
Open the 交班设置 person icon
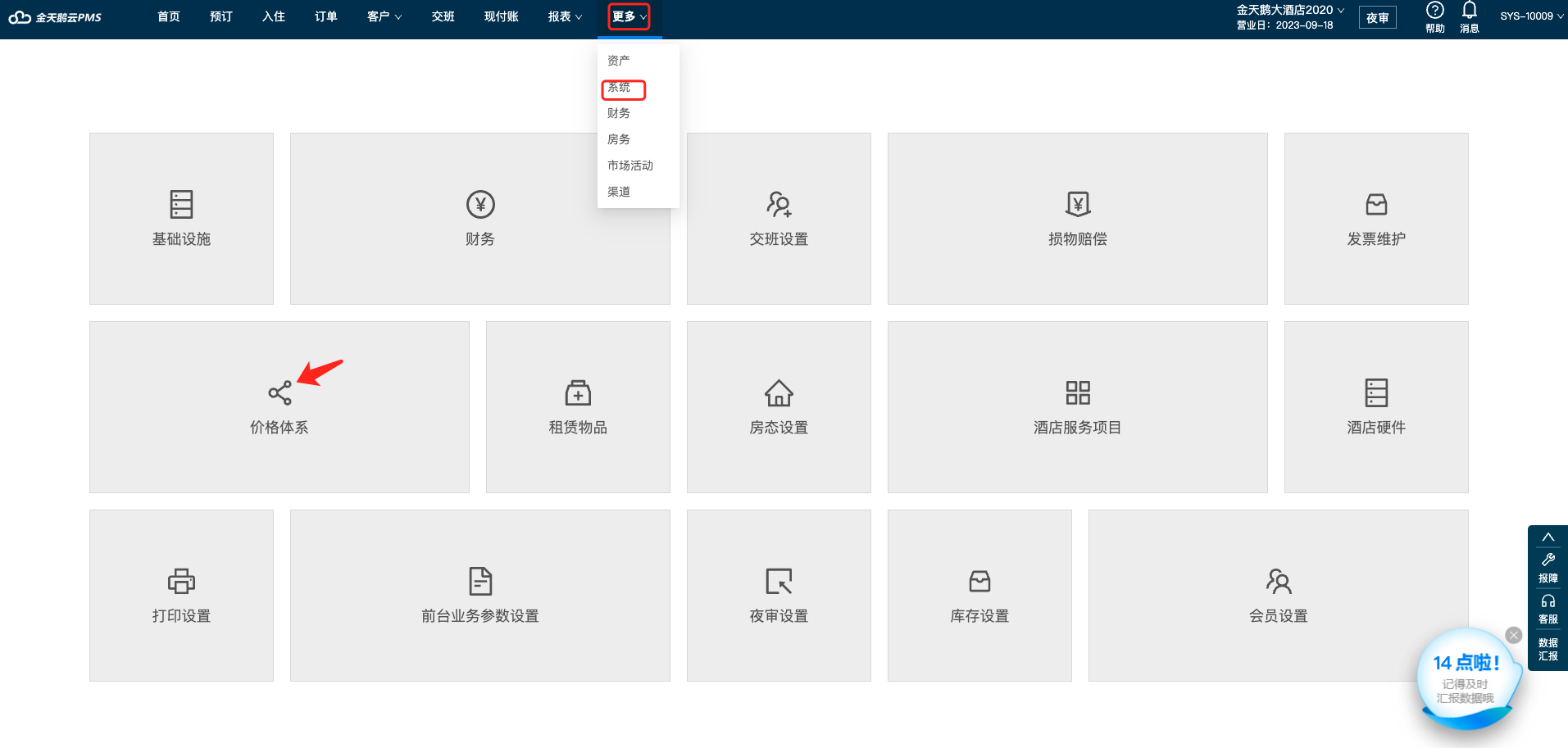pos(779,204)
